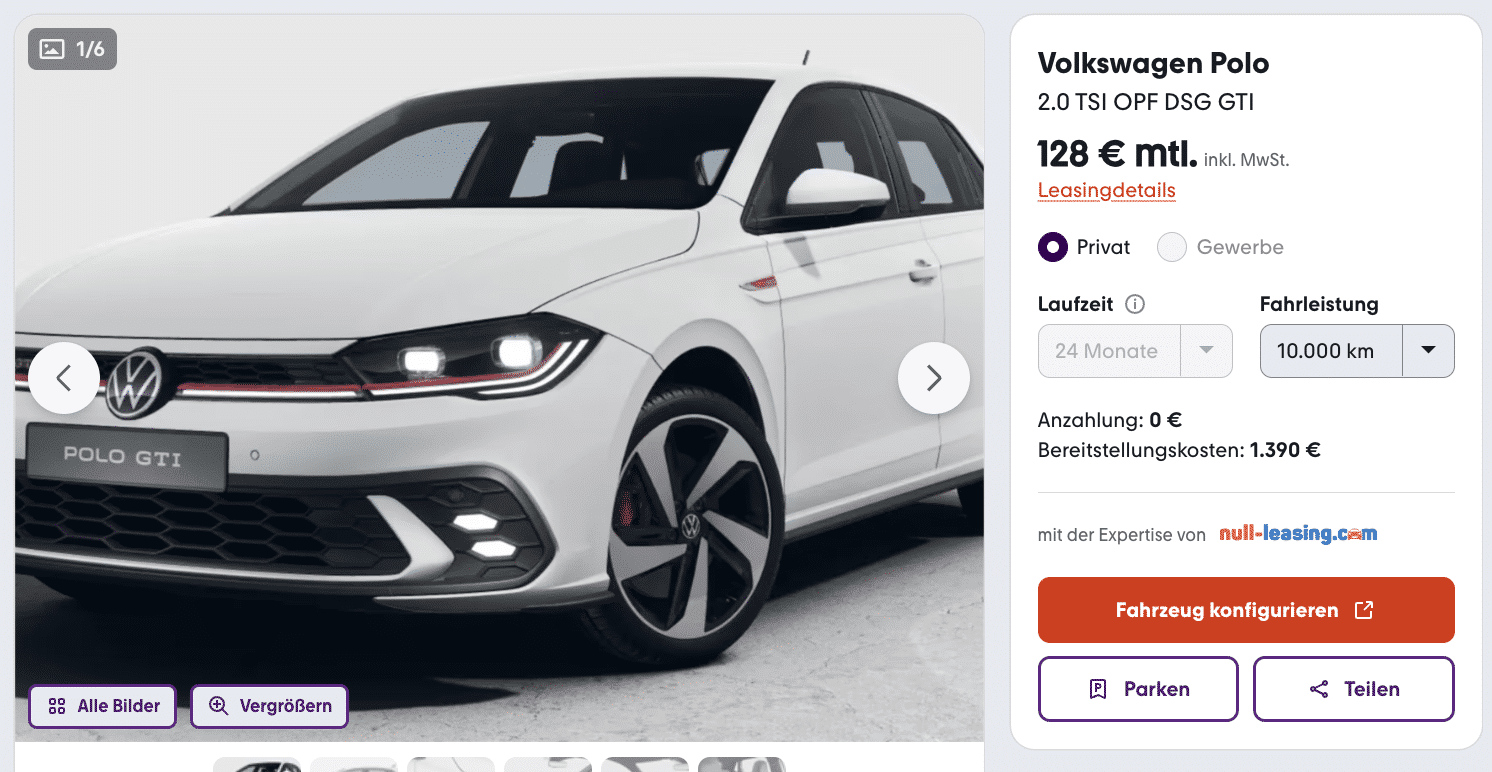Click the Fahrzeug konfigurieren button
The width and height of the screenshot is (1492, 772).
pos(1246,610)
